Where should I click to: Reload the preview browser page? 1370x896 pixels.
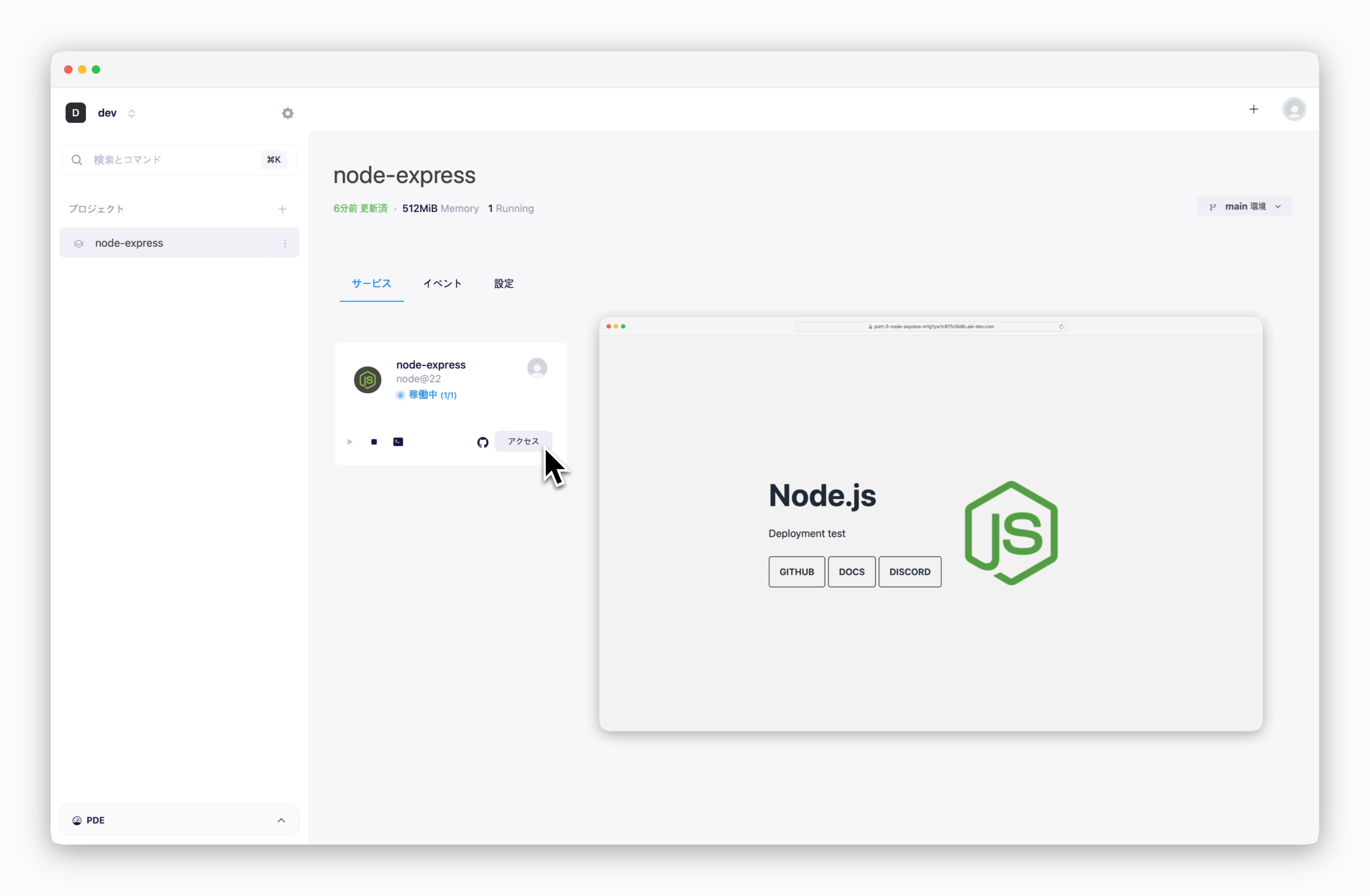[1061, 326]
